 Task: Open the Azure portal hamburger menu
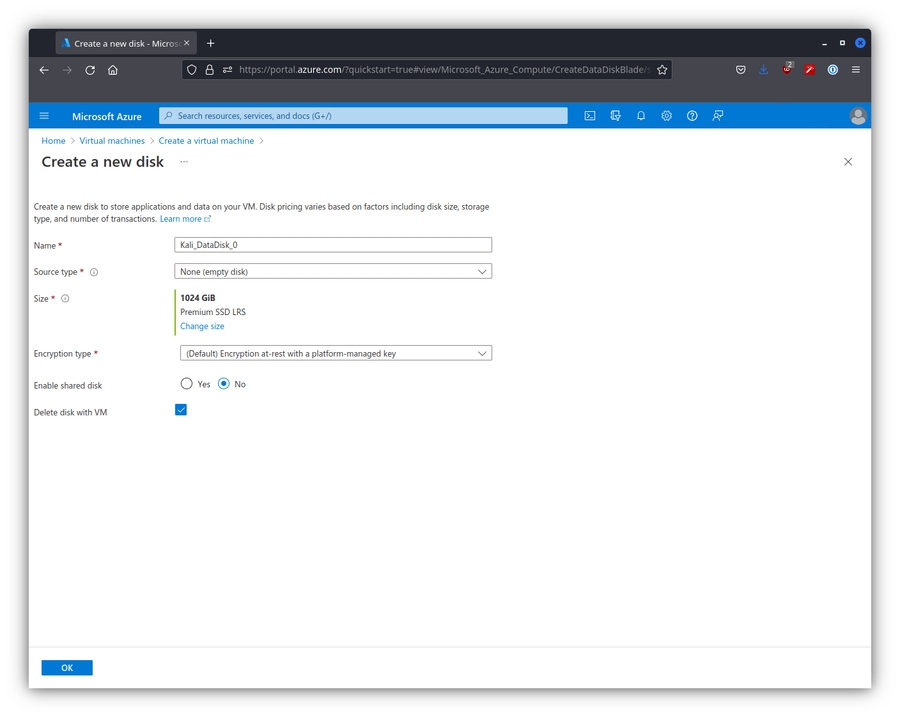point(44,116)
